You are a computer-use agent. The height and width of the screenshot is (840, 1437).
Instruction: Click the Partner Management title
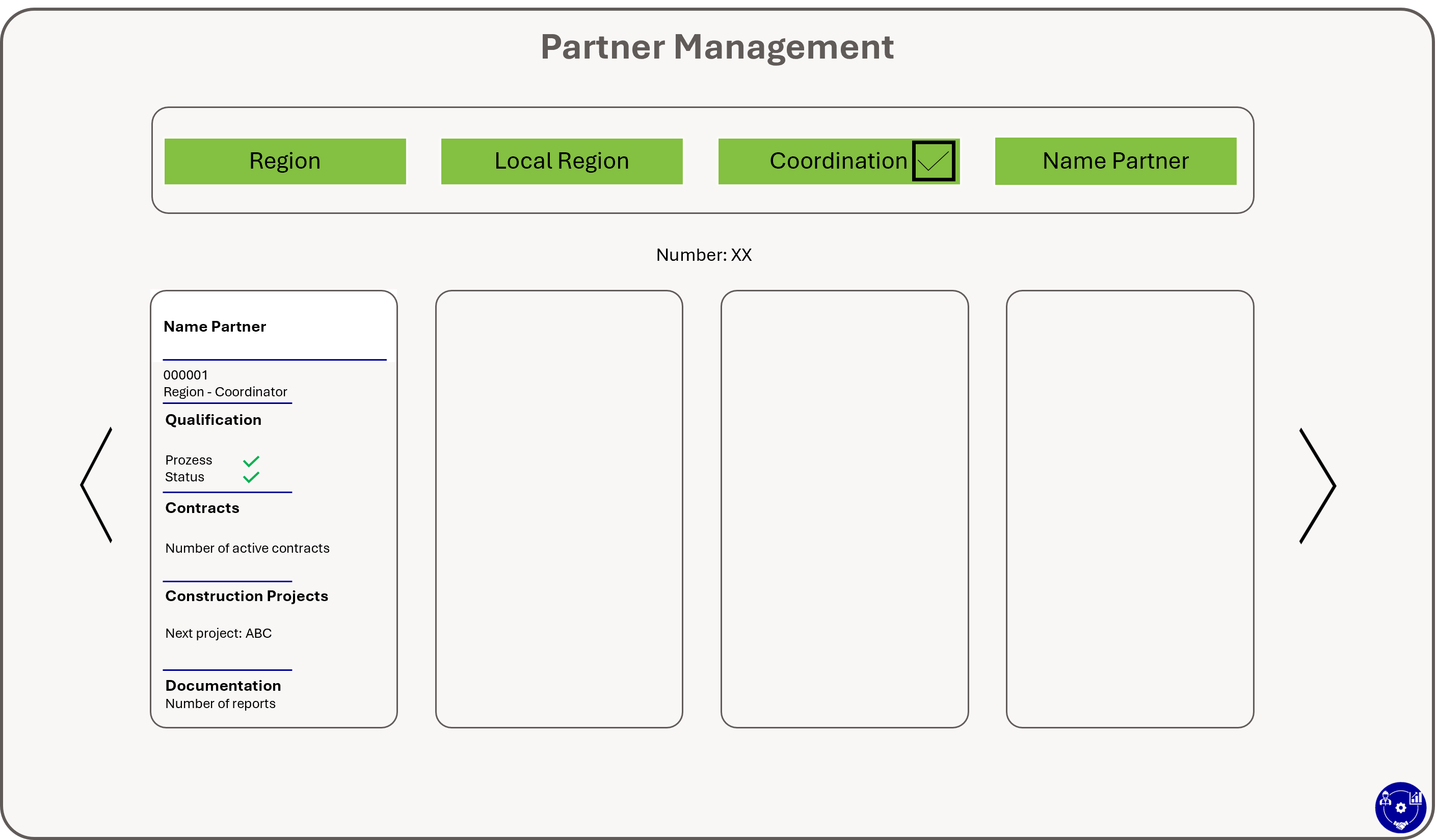pos(717,47)
